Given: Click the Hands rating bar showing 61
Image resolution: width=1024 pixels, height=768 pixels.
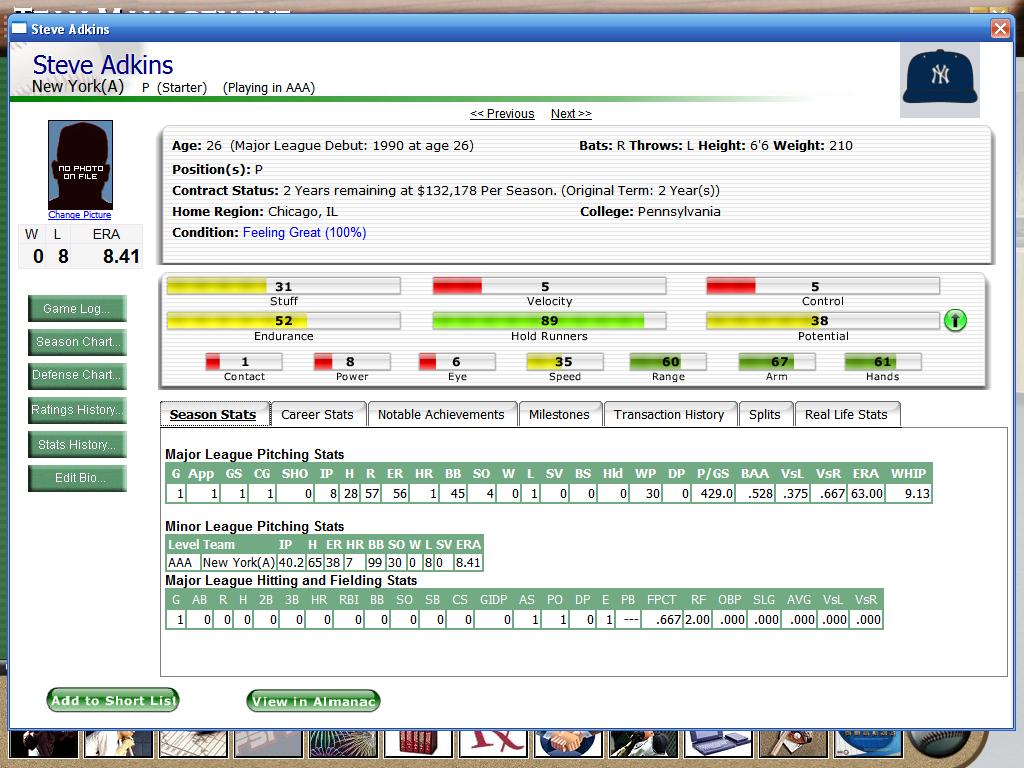Looking at the screenshot, I should (883, 362).
